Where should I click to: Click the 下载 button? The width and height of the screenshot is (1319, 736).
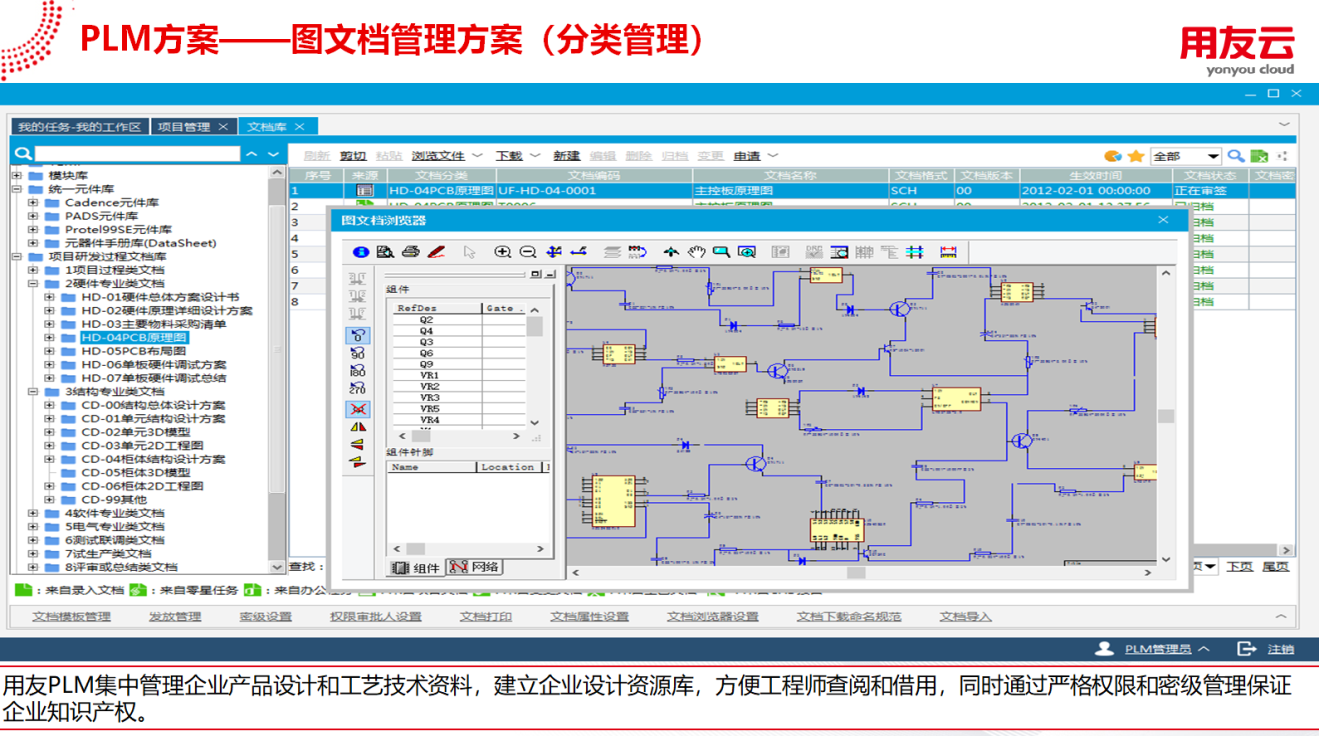(x=509, y=156)
